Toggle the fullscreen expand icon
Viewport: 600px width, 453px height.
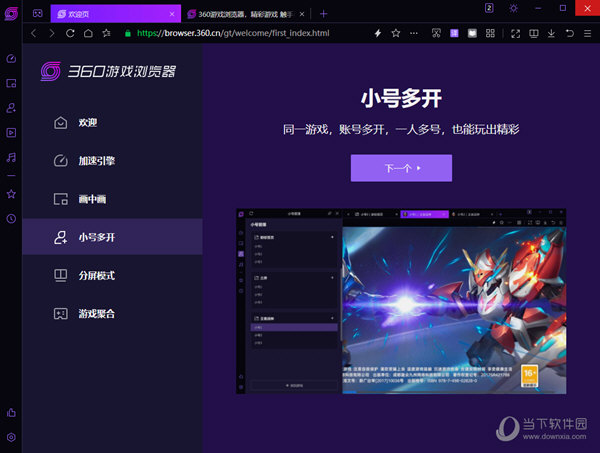tap(515, 33)
